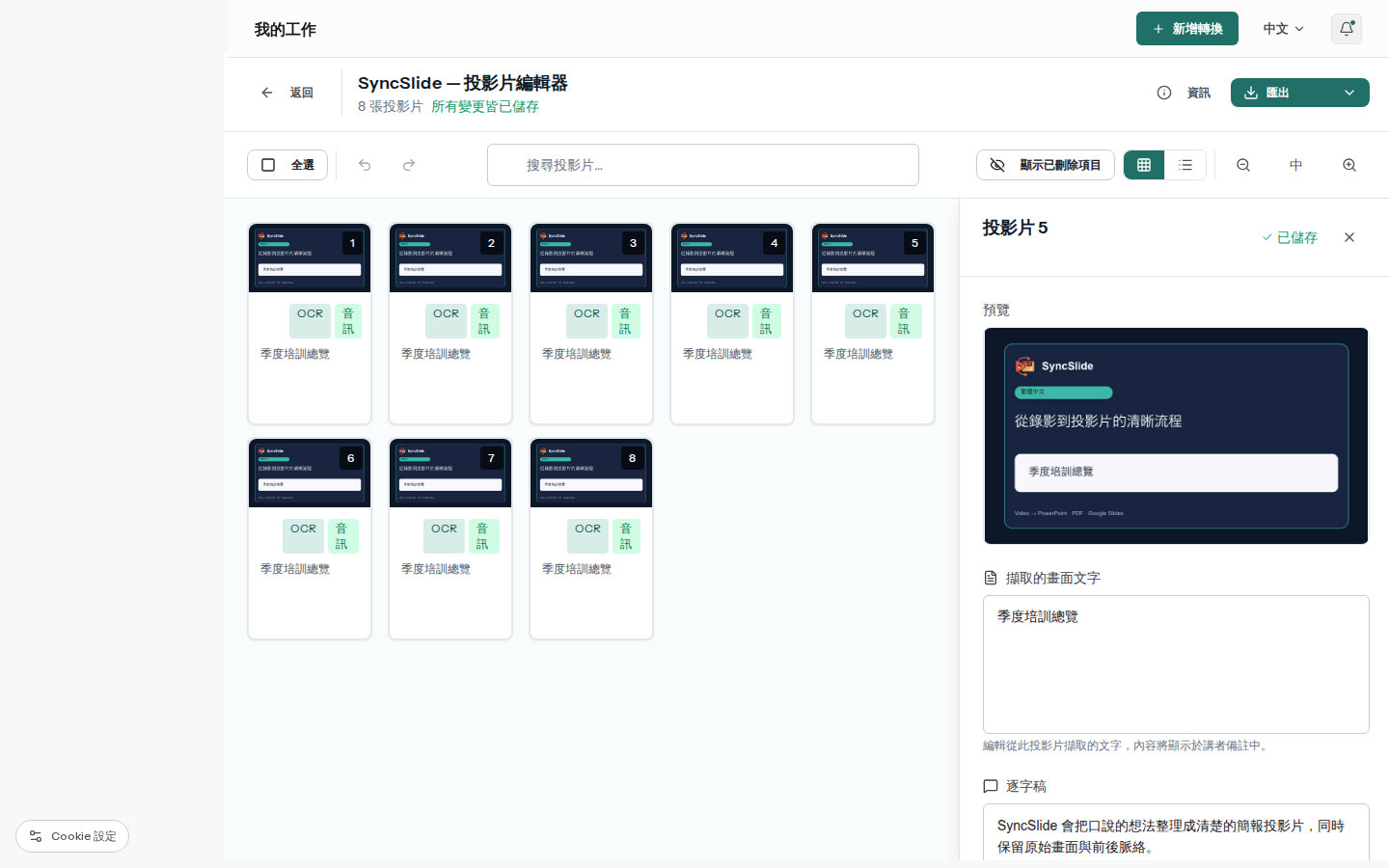This screenshot has height=868, width=1389.
Task: Click the 季度培訓總覽 caption on slide 7
Action: (436, 569)
